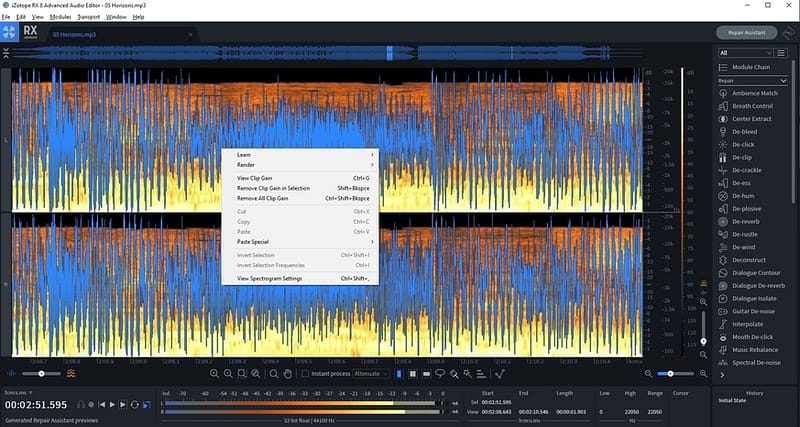Toggle the module list view button
Image resolution: width=800 pixels, height=427 pixels.
(781, 53)
